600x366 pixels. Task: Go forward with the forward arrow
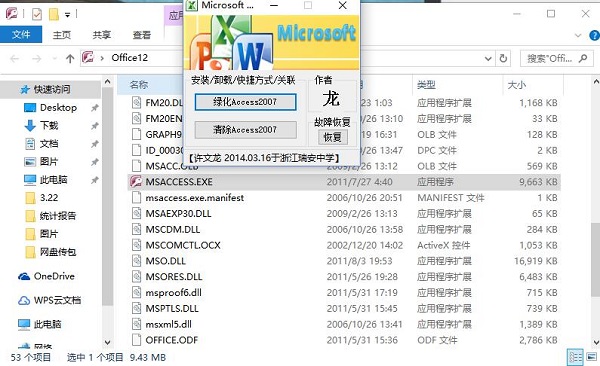36,59
